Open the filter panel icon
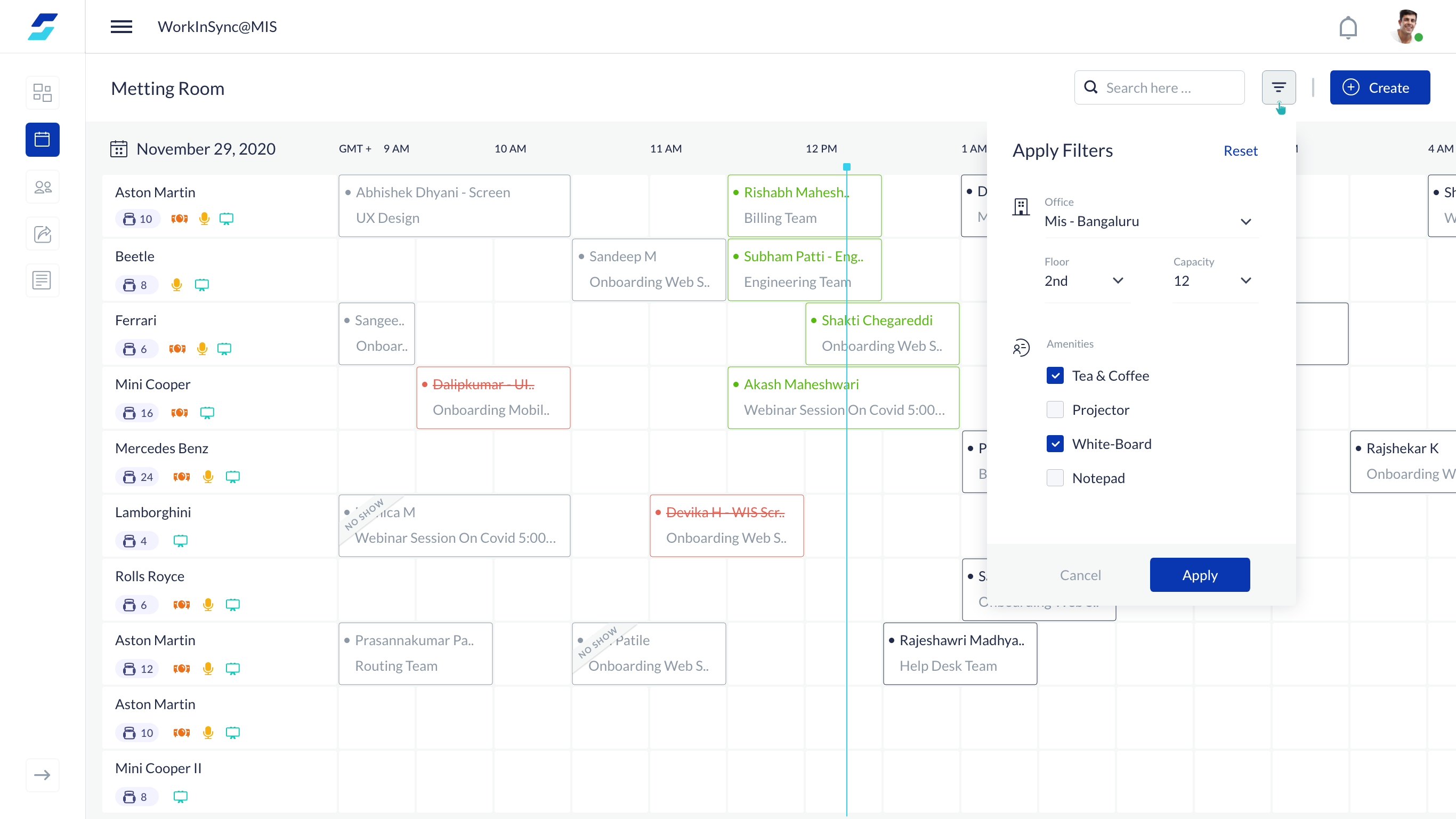The image size is (1456, 819). pyautogui.click(x=1279, y=87)
